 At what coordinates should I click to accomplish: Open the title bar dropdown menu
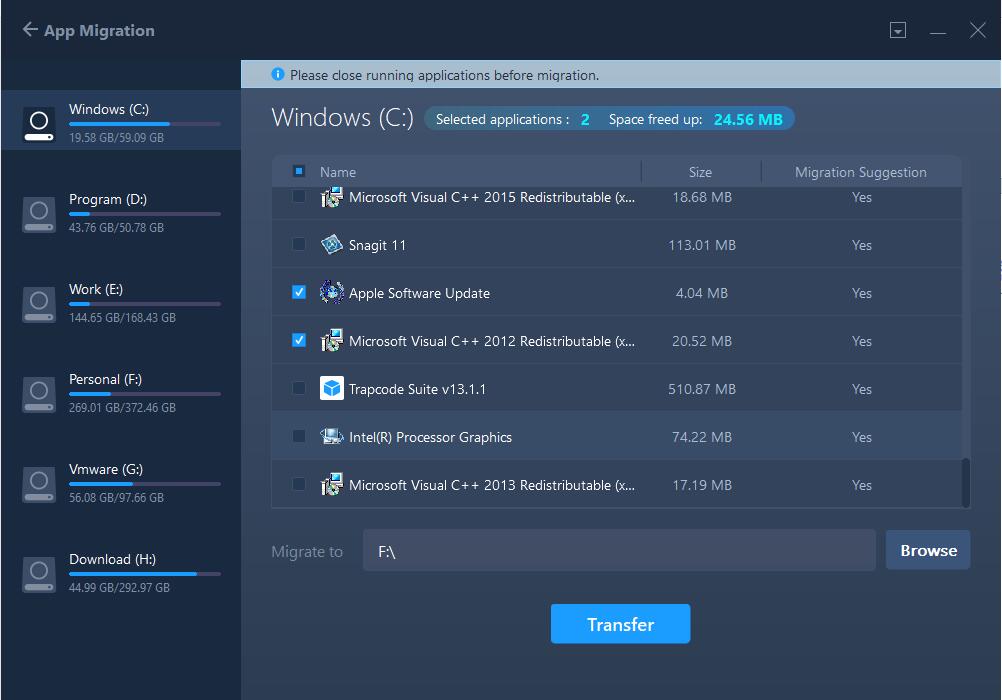pyautogui.click(x=898, y=31)
